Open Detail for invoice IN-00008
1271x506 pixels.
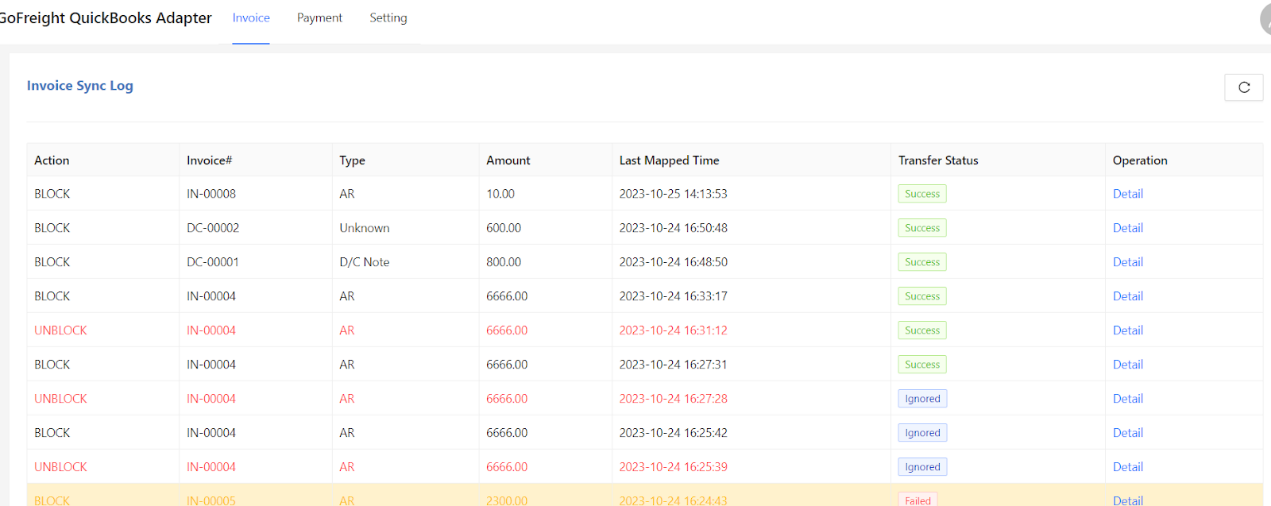tap(1127, 194)
